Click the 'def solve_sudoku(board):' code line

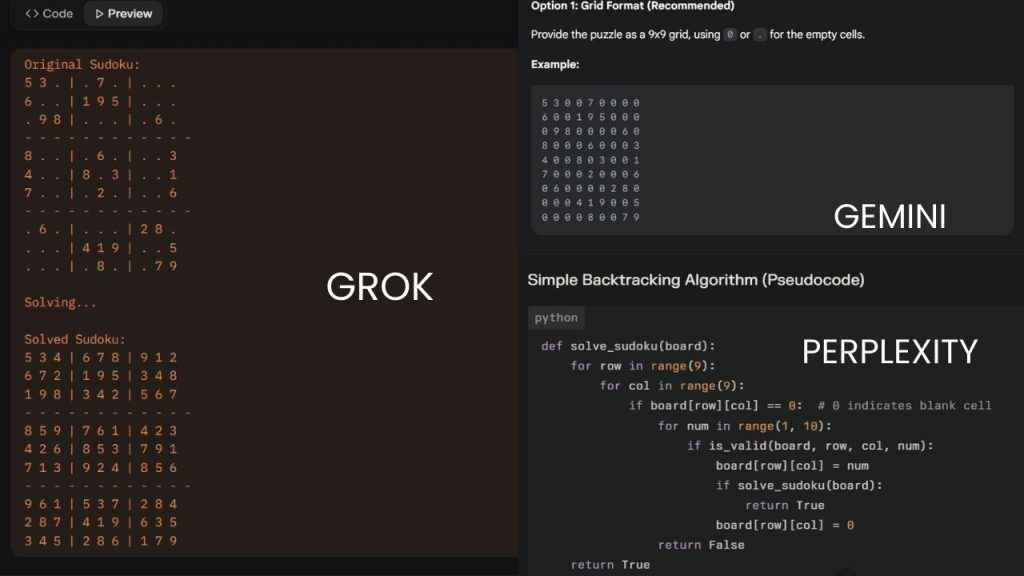coord(618,346)
